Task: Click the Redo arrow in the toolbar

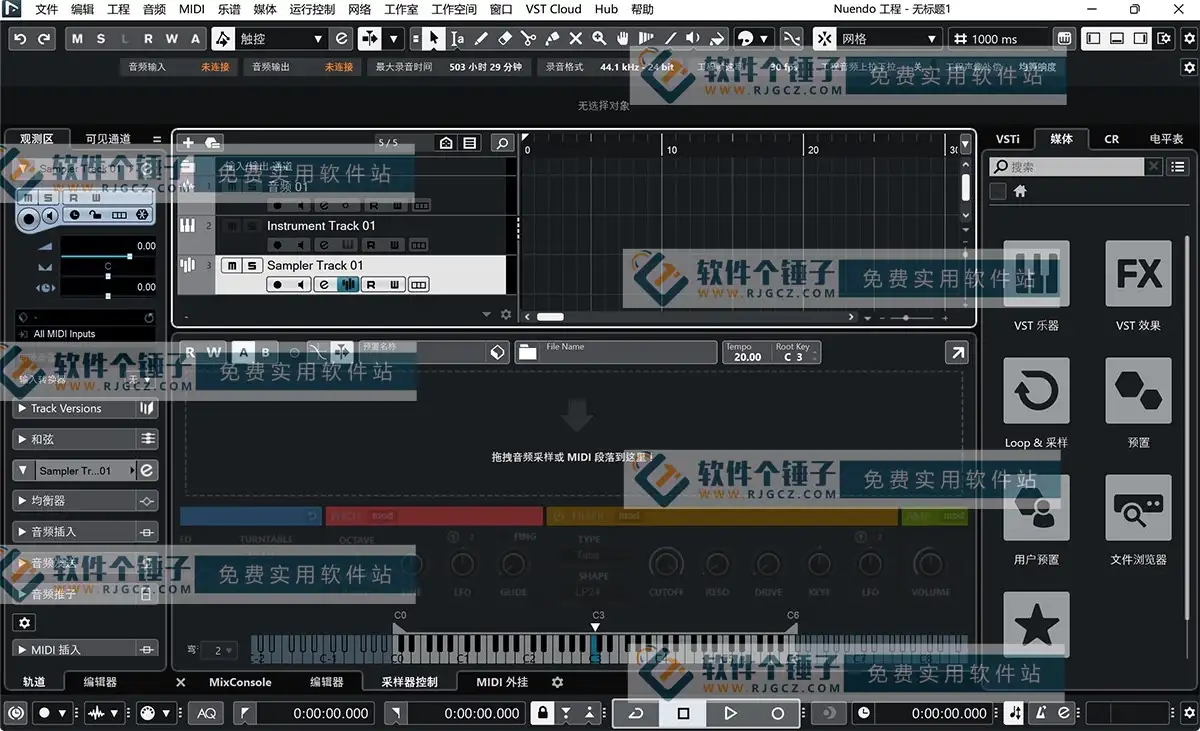Action: pyautogui.click(x=44, y=39)
